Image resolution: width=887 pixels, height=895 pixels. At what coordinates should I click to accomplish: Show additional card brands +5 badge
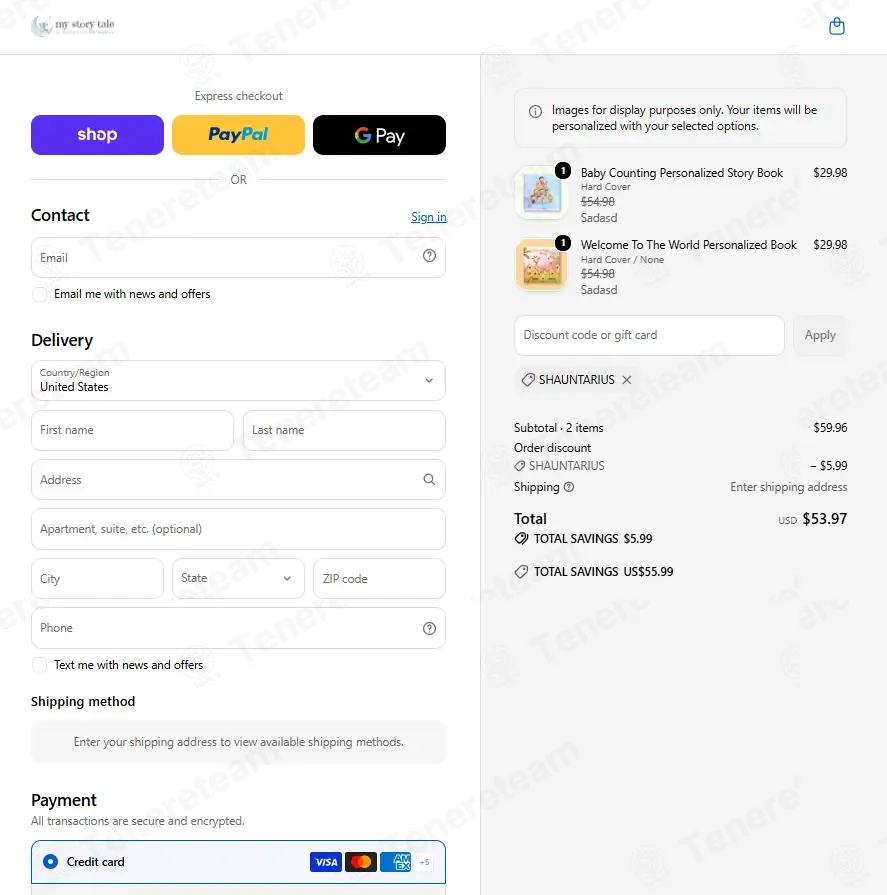pos(424,862)
